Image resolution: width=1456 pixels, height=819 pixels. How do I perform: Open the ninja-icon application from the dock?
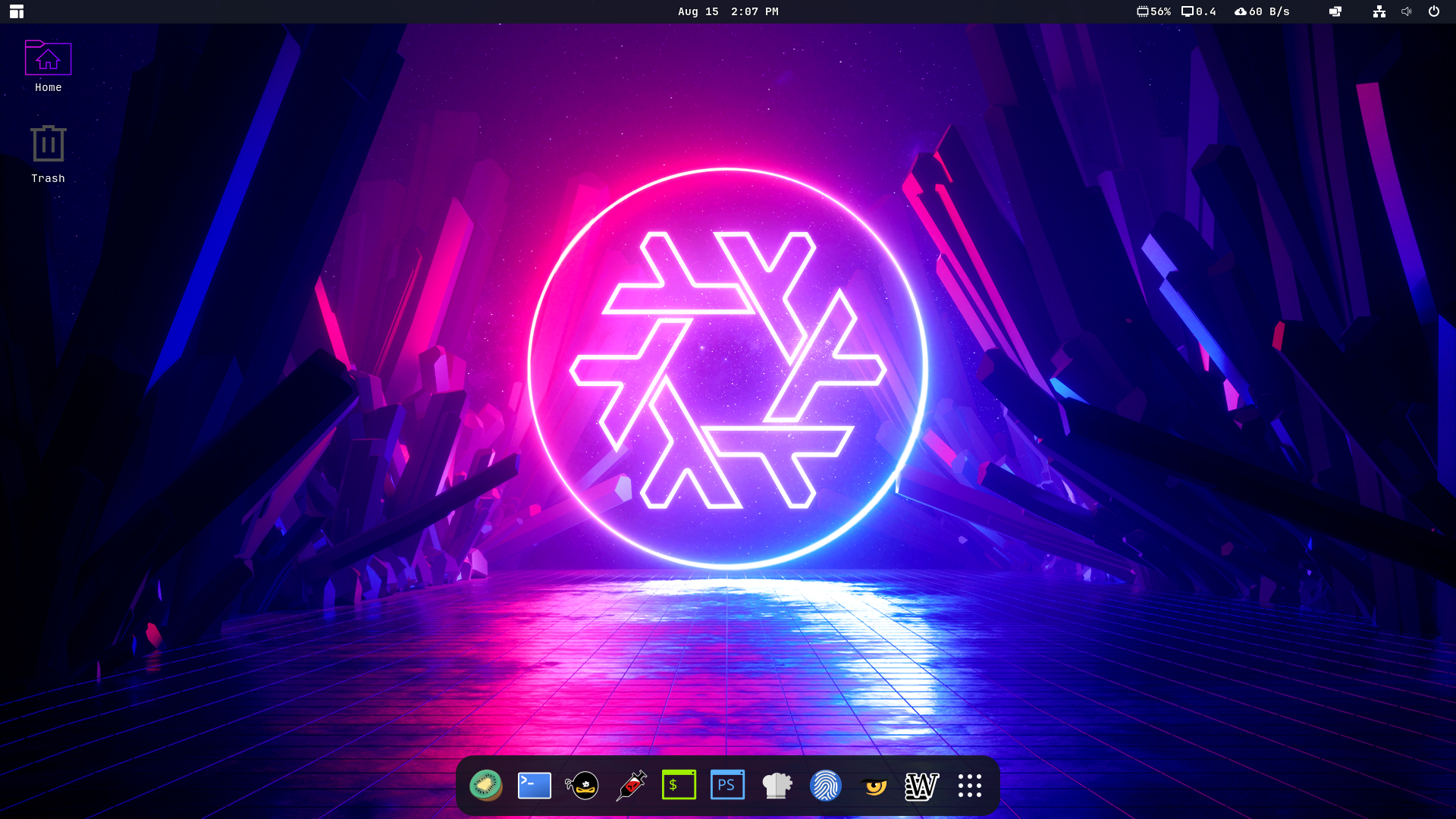582,786
